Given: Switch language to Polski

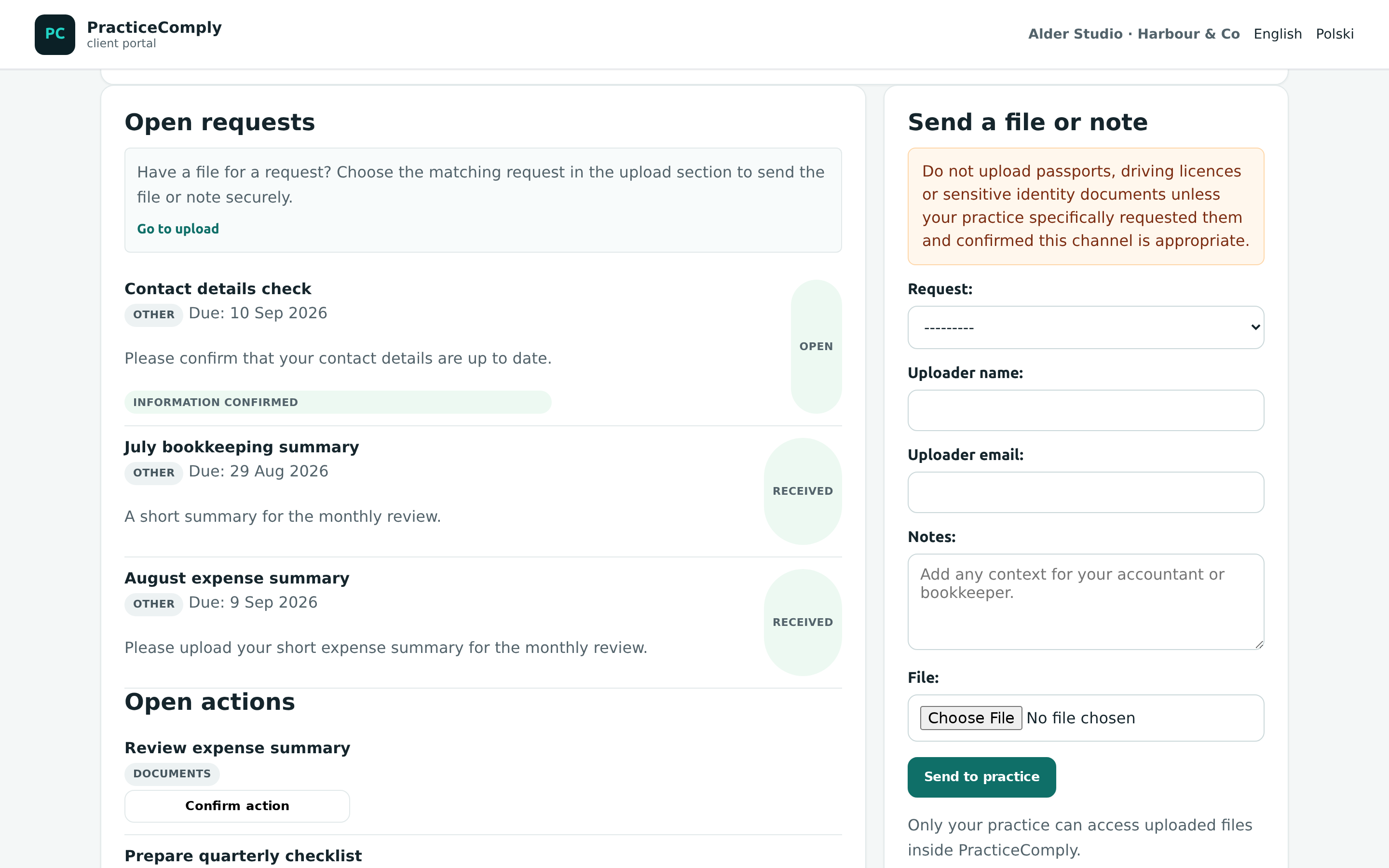Looking at the screenshot, I should click(1335, 34).
